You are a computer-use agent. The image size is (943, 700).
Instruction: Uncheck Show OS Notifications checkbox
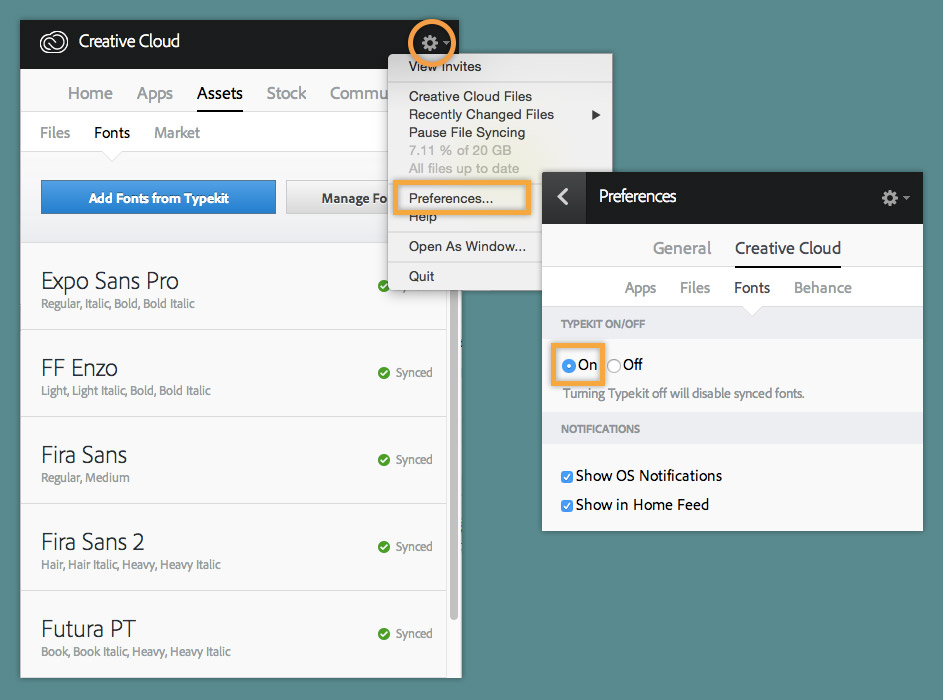pos(567,477)
